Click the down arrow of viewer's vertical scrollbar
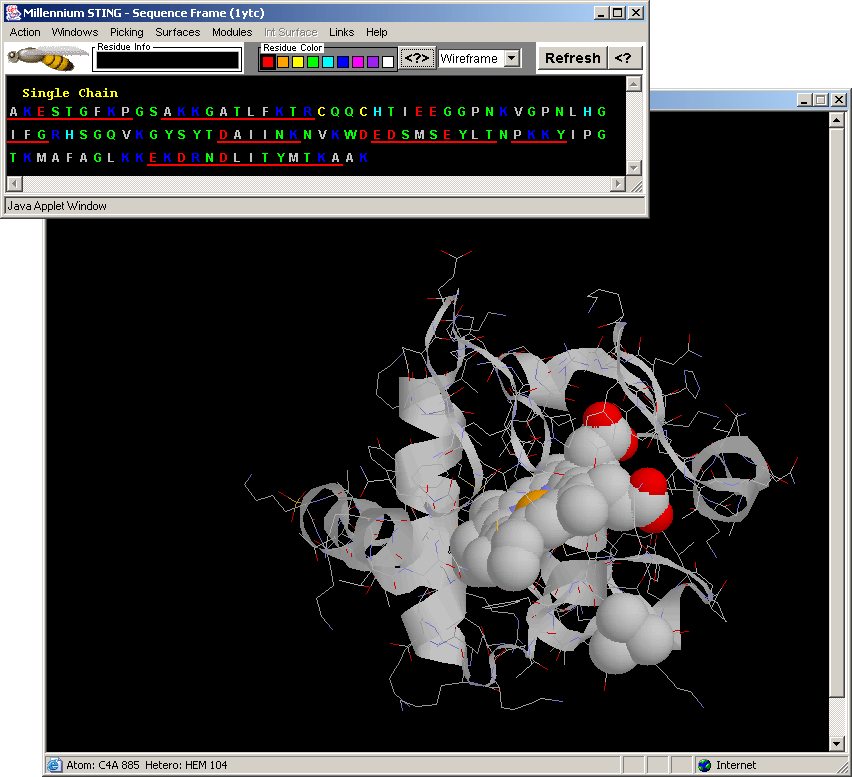This screenshot has height=777, width=852. tap(838, 743)
